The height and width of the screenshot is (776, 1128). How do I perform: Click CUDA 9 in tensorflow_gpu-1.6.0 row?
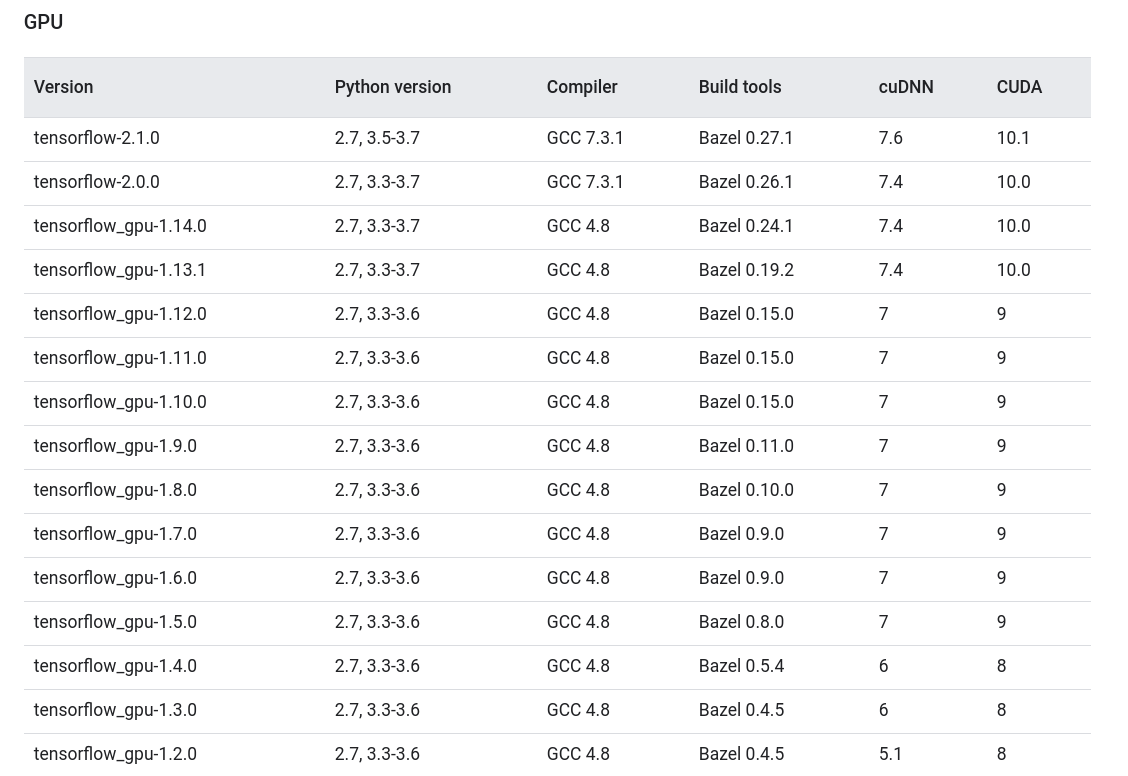(x=1001, y=578)
